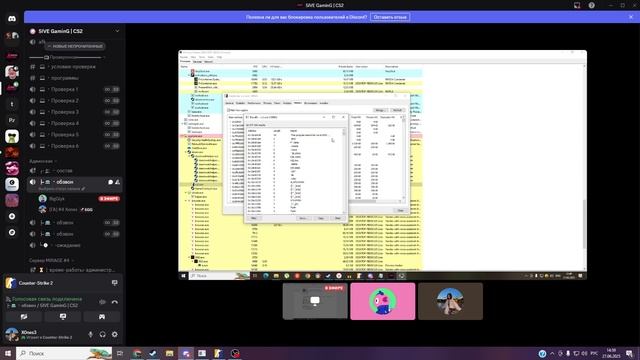Open the notification center on the taskbar

(x=629, y=353)
